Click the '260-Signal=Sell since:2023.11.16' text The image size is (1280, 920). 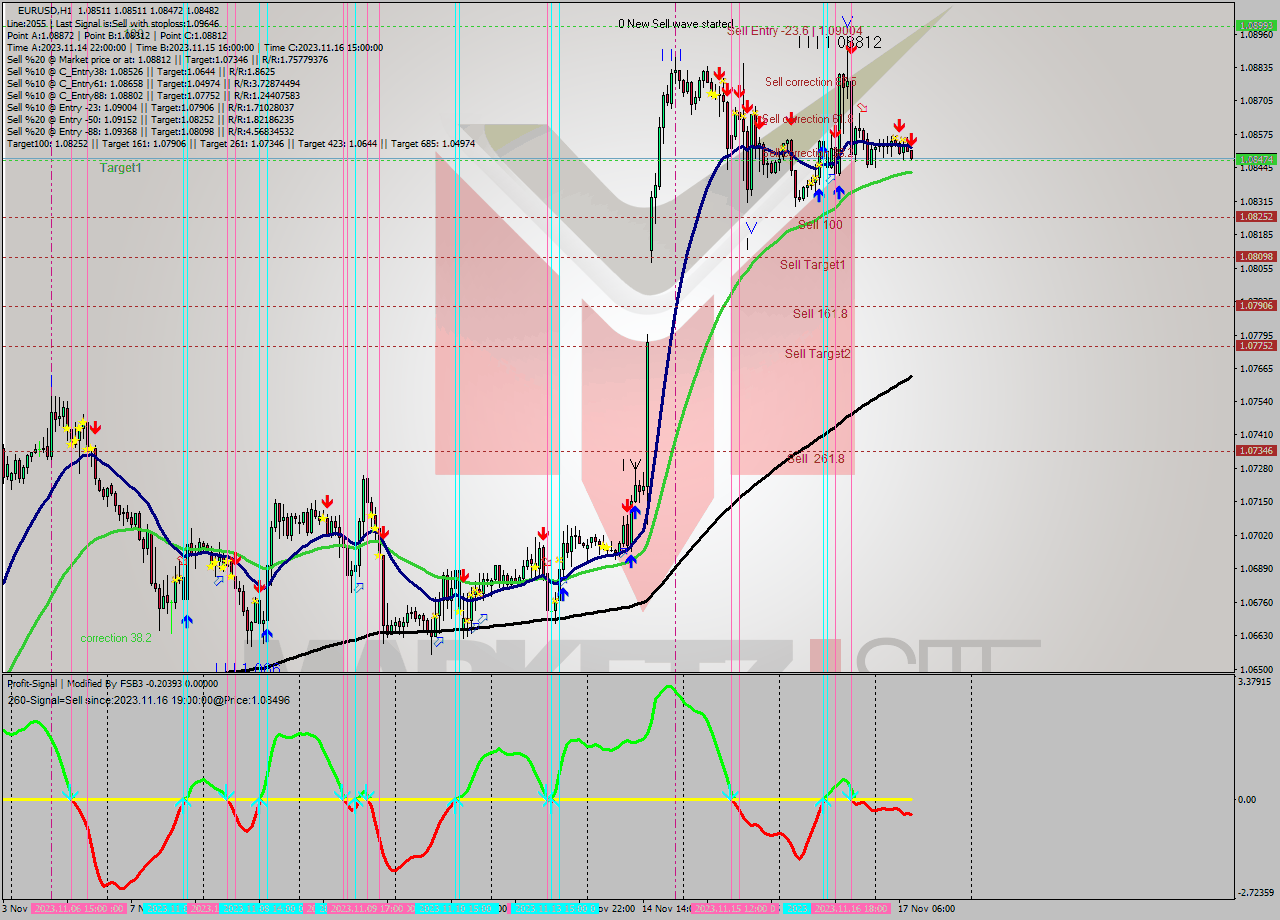148,699
